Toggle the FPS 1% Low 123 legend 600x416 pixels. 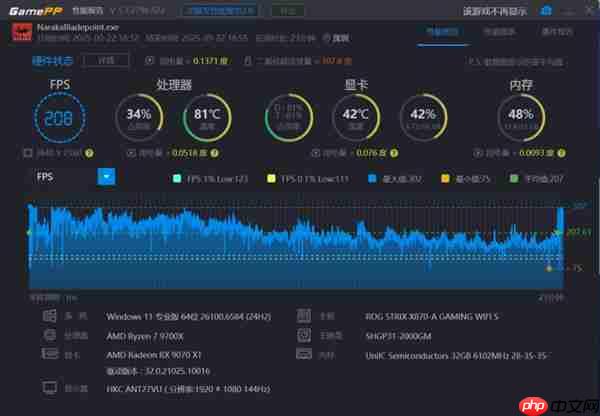tap(210, 179)
